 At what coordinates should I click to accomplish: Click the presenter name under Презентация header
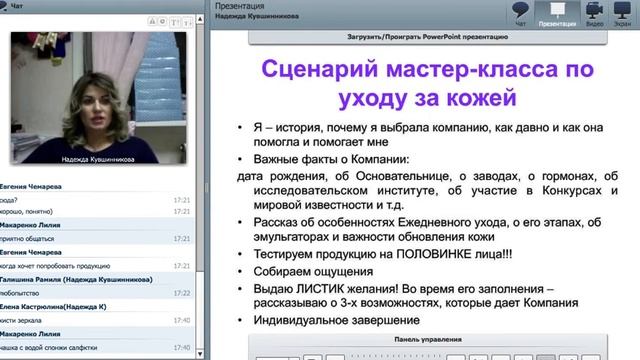coord(257,16)
